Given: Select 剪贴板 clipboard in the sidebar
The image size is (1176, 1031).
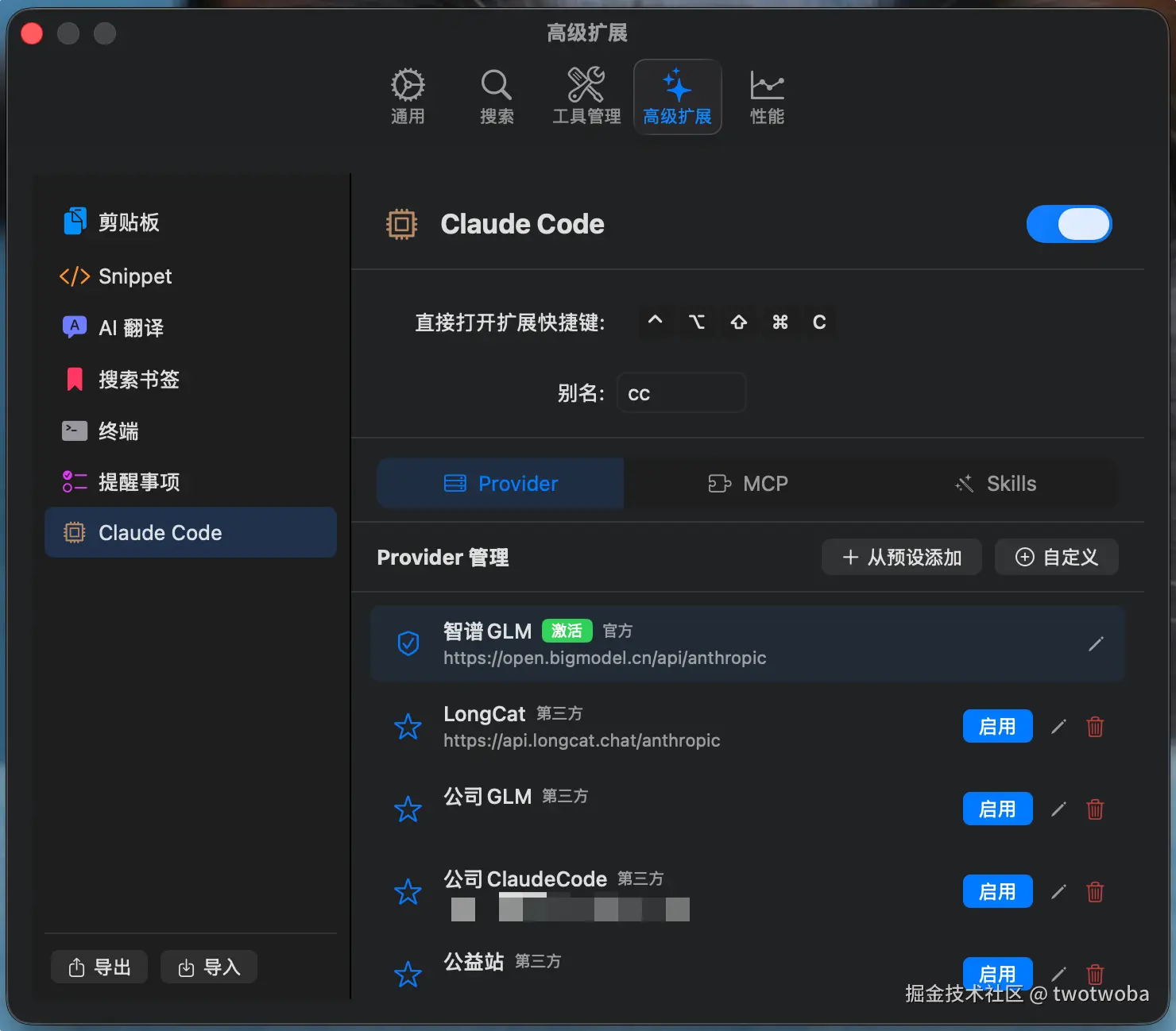Looking at the screenshot, I should point(191,222).
